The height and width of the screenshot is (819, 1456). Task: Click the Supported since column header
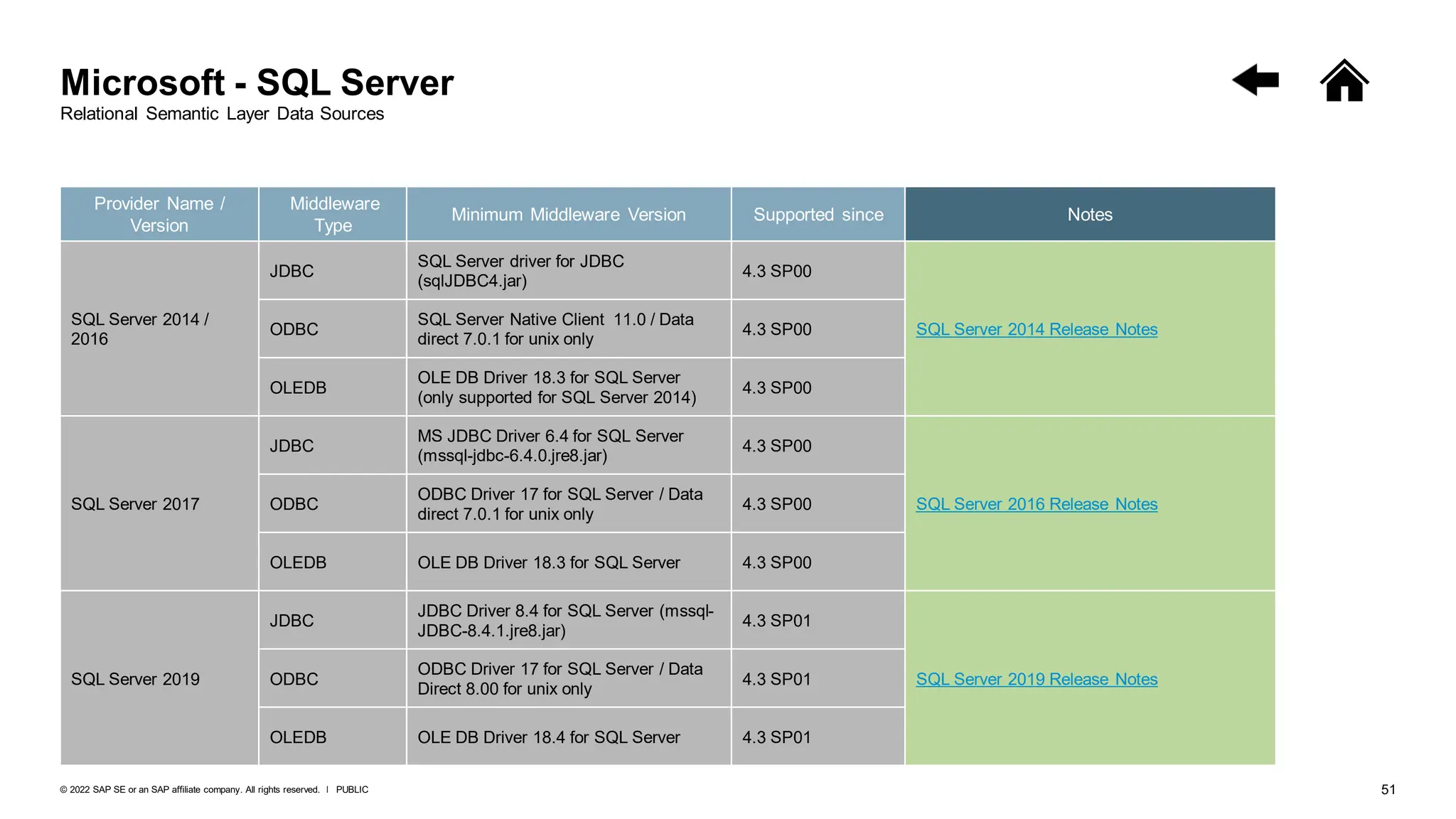coord(818,214)
